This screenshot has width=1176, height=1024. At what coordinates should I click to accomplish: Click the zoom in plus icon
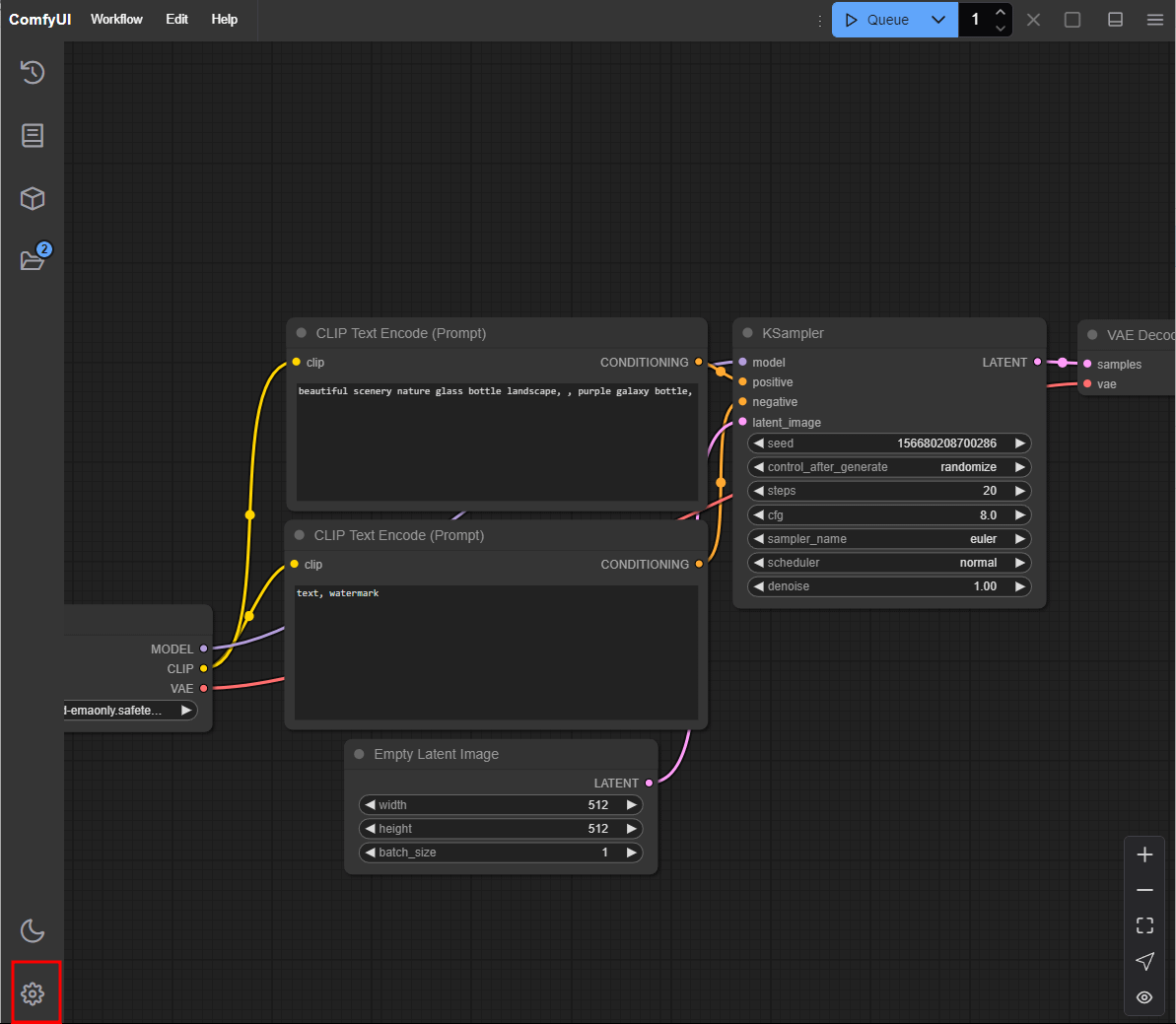point(1144,854)
